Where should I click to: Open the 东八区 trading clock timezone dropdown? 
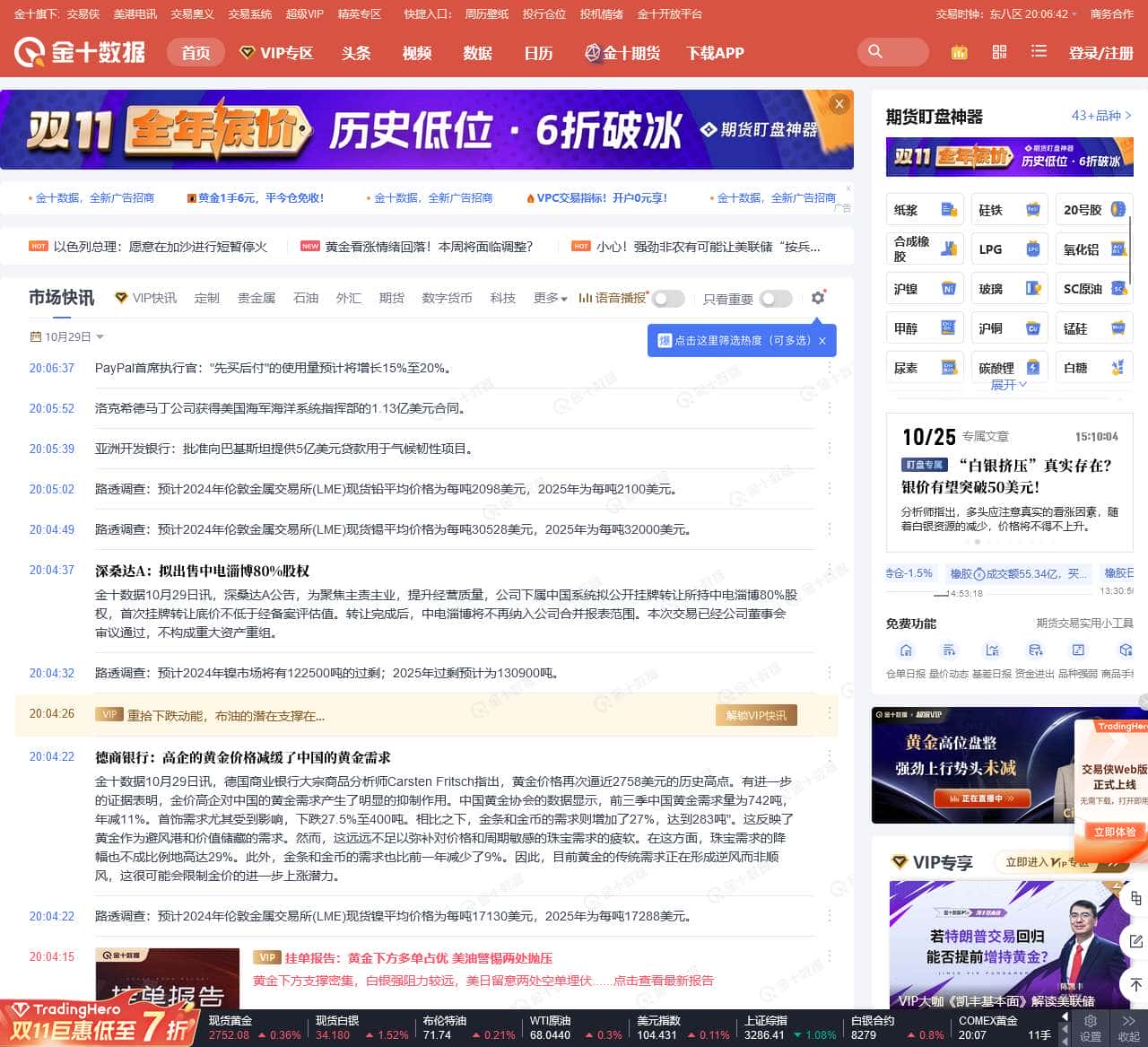pyautogui.click(x=1033, y=14)
